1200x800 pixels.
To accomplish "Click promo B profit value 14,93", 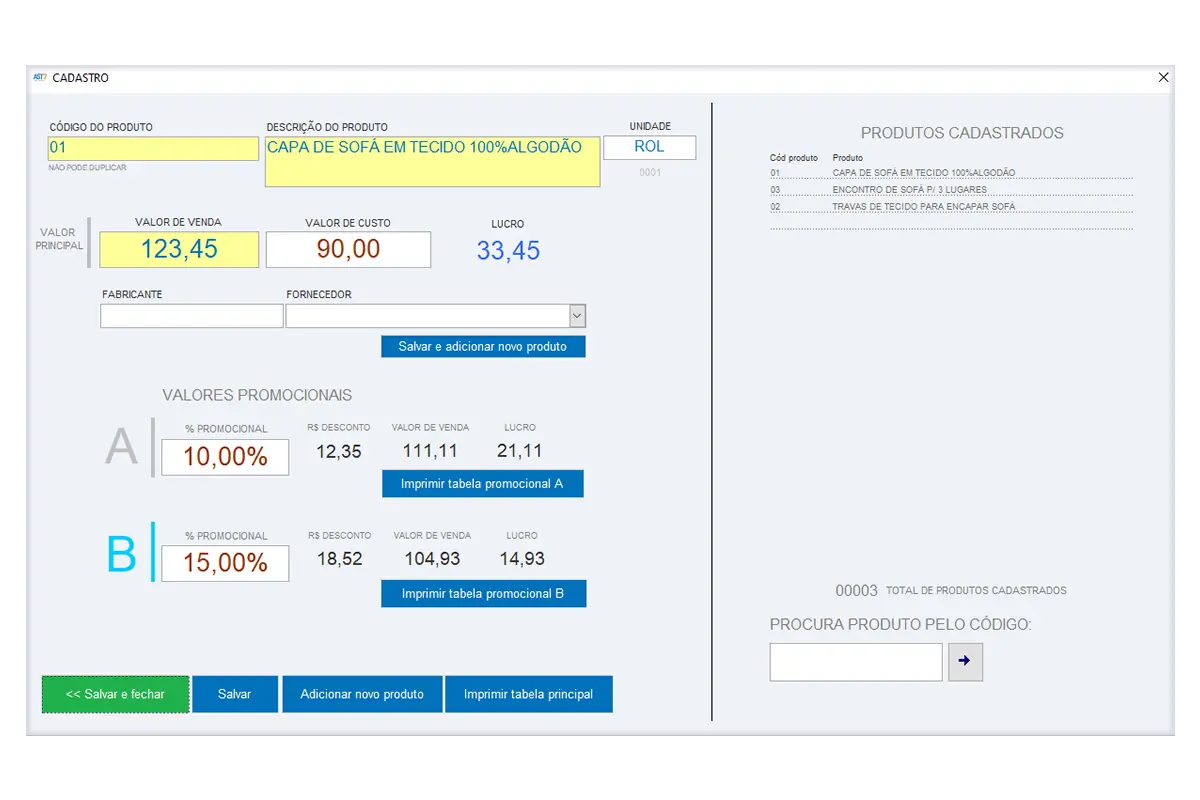I will 522,559.
